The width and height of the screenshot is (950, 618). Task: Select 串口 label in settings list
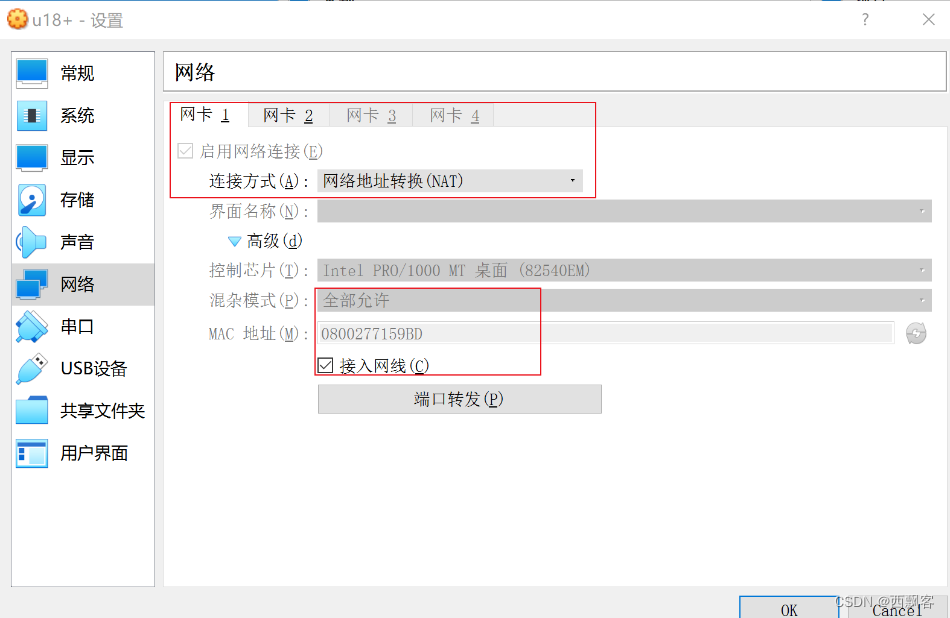[x=78, y=327]
